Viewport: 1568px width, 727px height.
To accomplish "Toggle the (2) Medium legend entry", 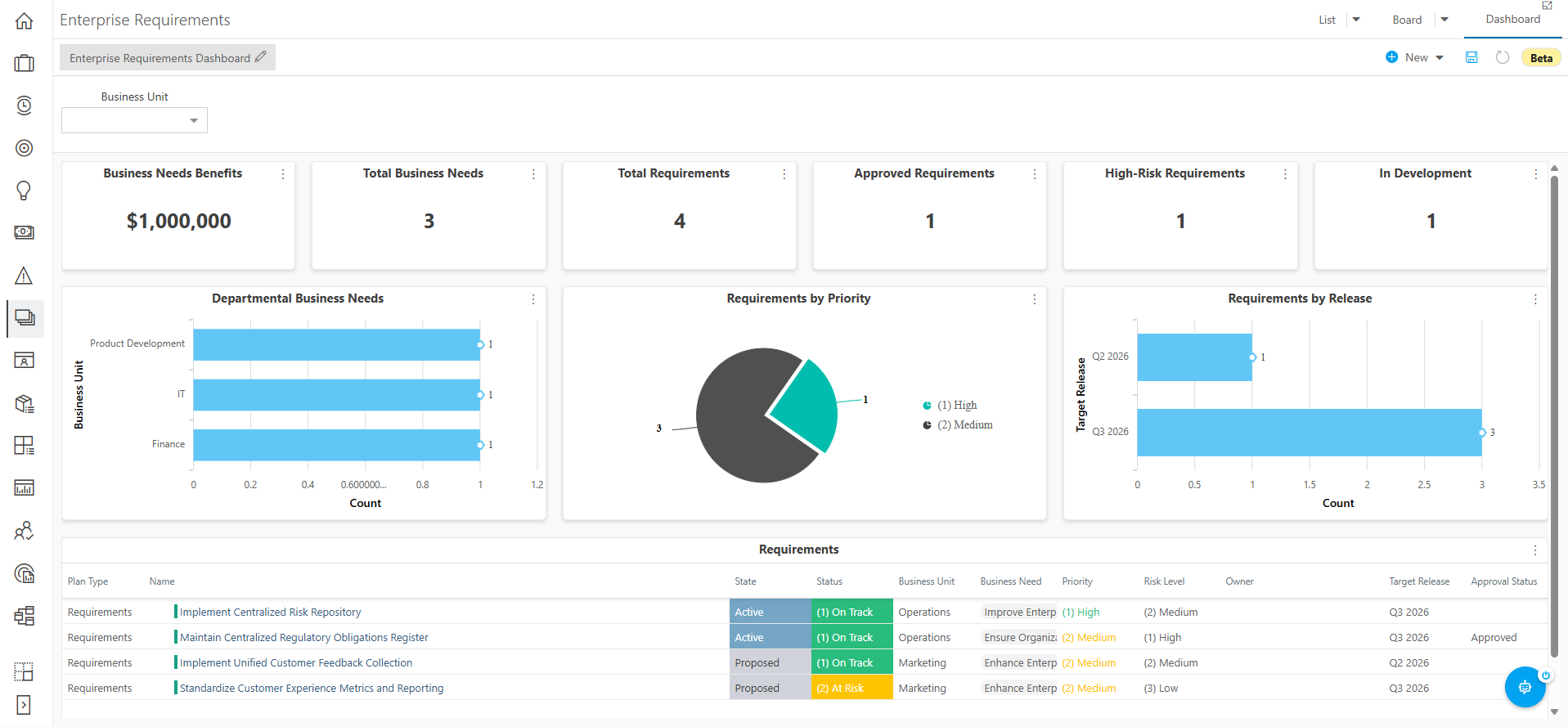I will [958, 424].
